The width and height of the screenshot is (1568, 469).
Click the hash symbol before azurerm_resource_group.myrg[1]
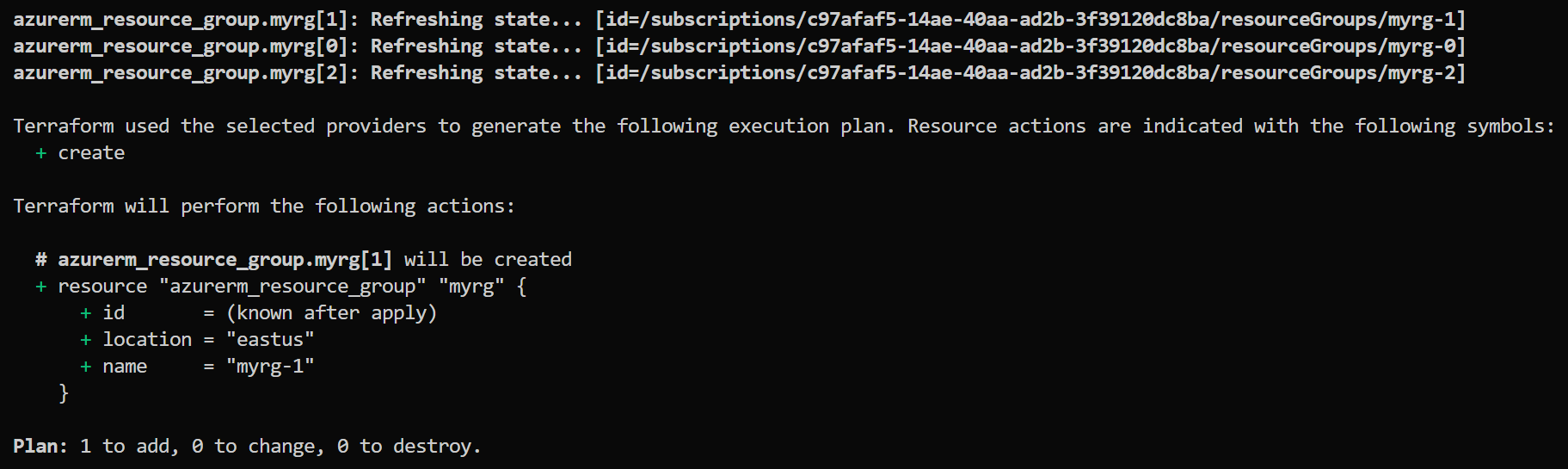pyautogui.click(x=40, y=259)
